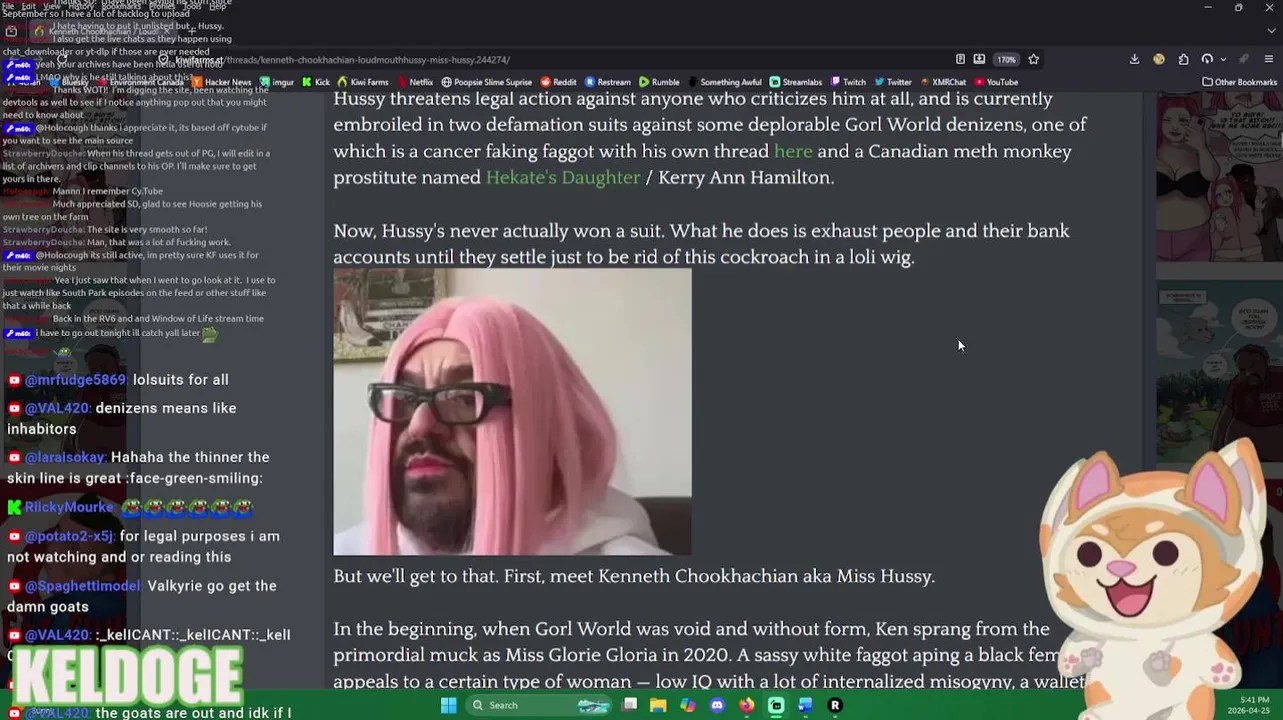Open the Twitter bookmark
This screenshot has width=1283, height=720.
tap(893, 82)
